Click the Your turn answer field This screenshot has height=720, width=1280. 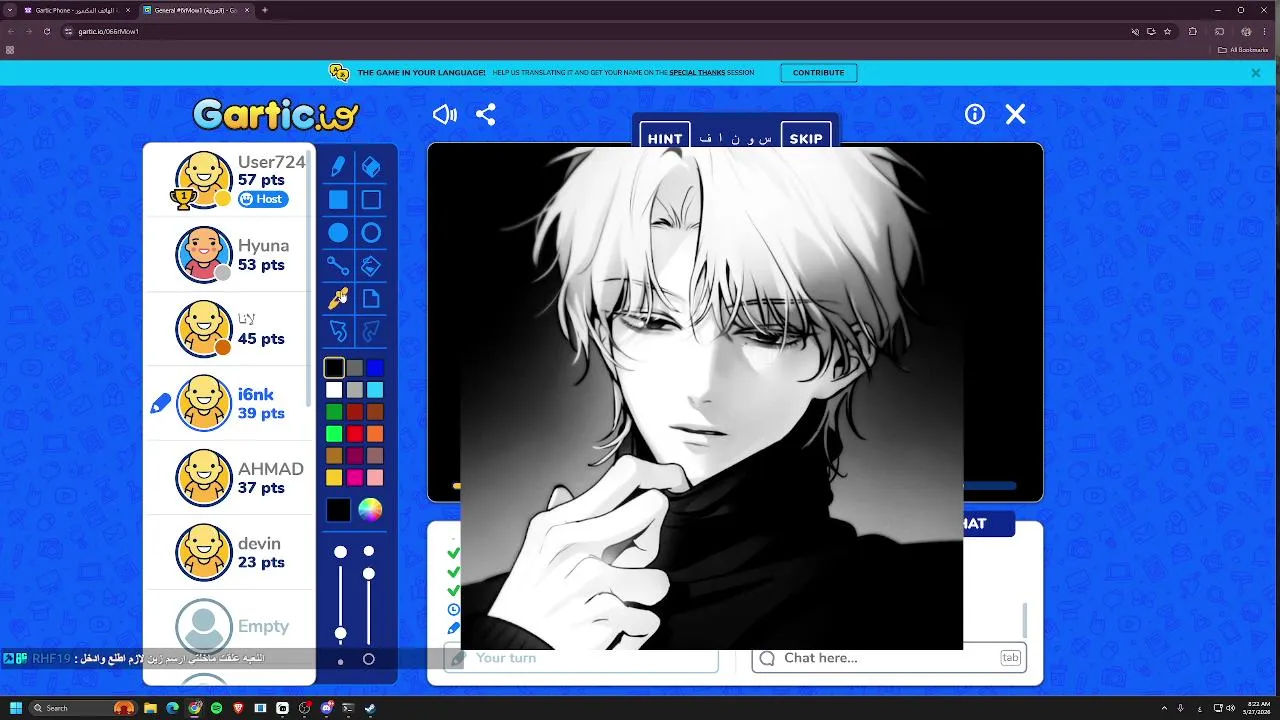[x=581, y=658]
